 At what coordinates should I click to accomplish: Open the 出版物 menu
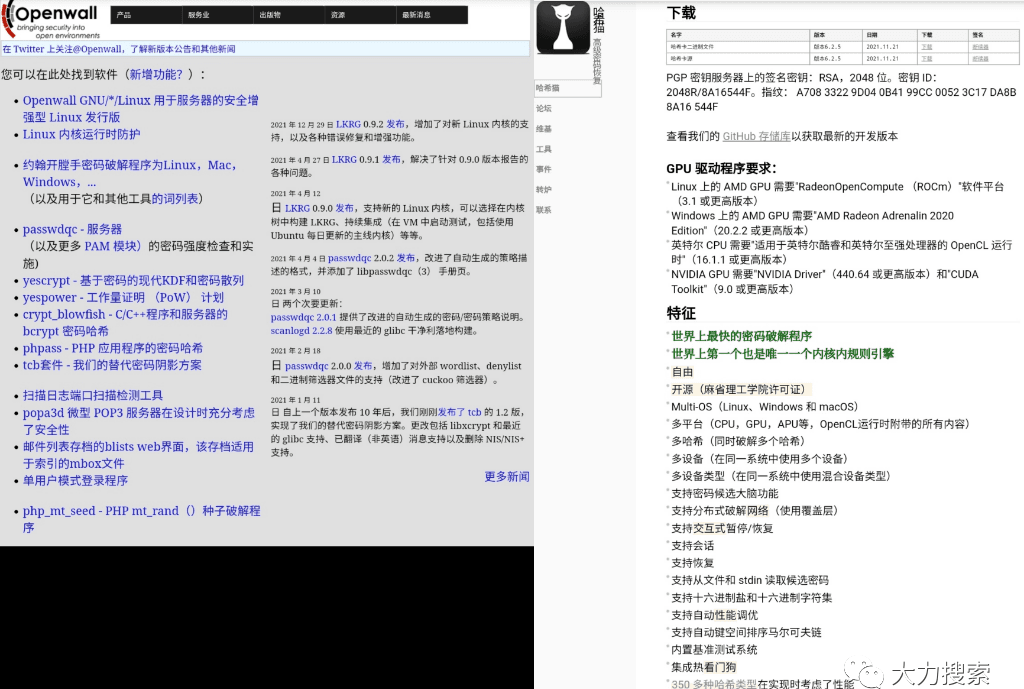[270, 15]
